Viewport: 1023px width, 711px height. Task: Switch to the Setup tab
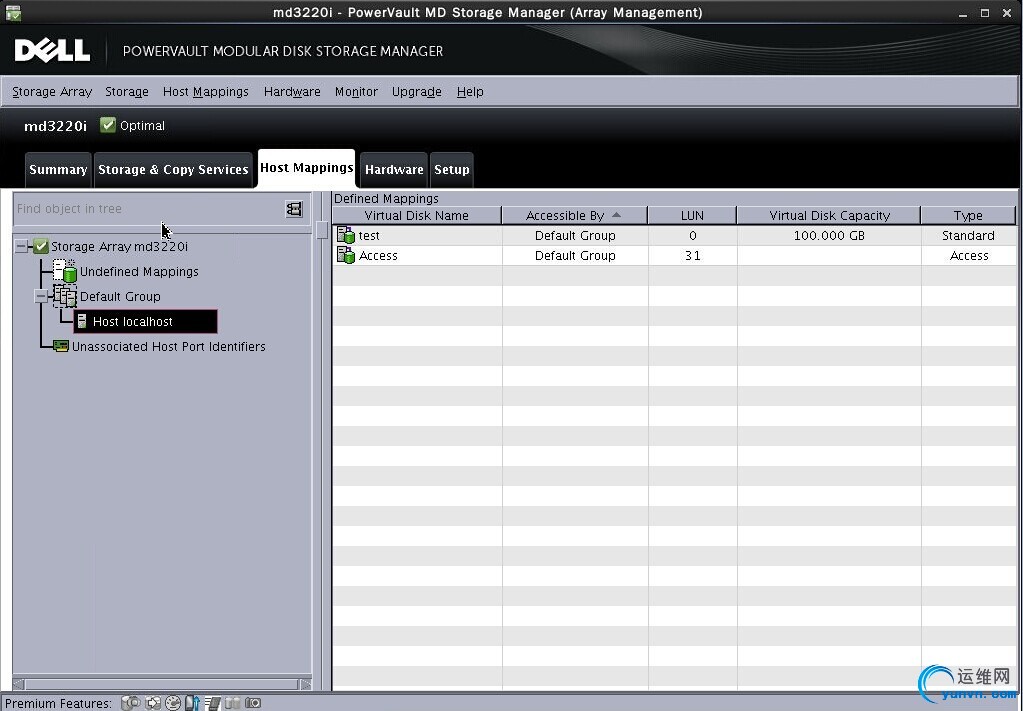click(x=451, y=170)
